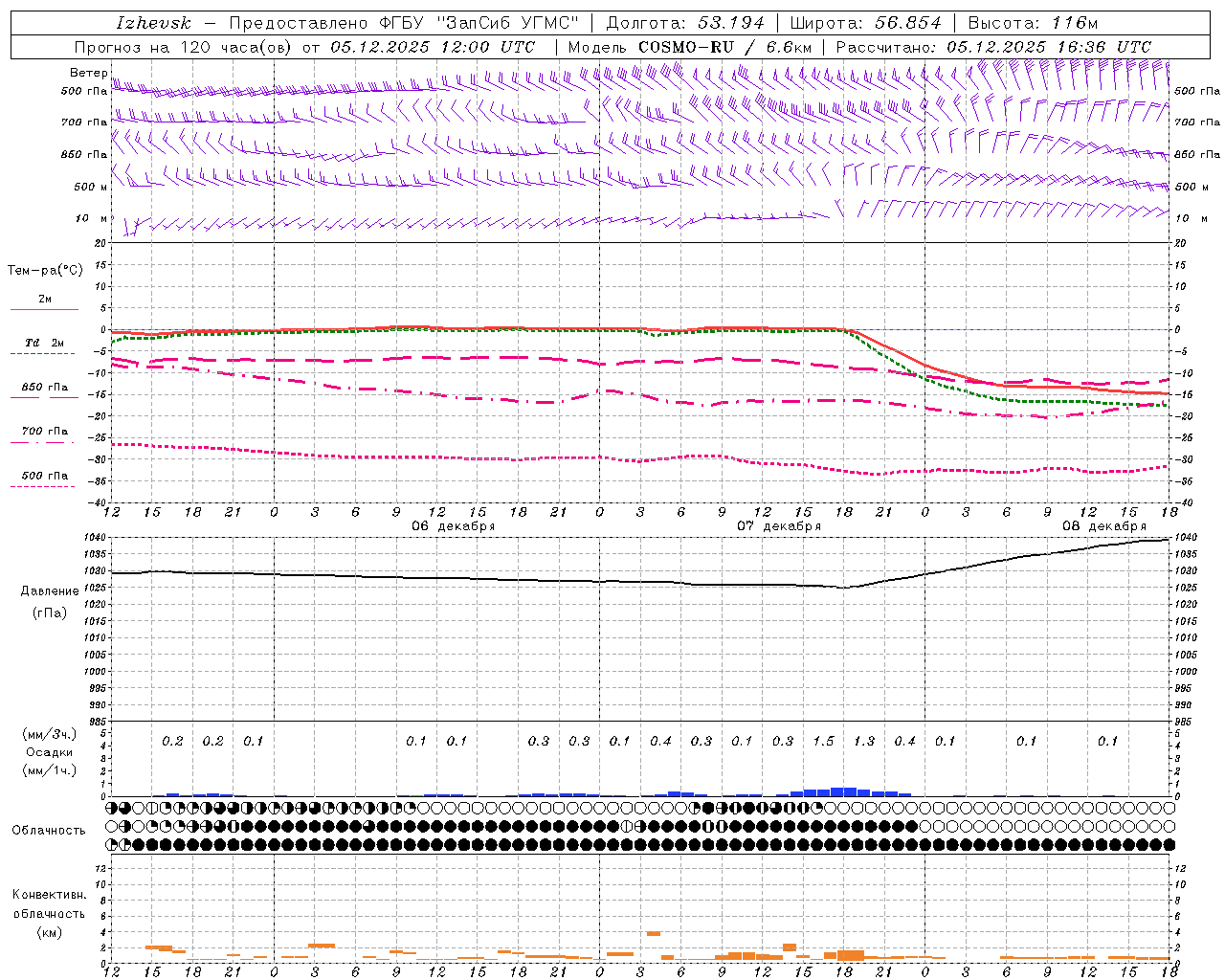Click the (мм/3ч.) precipitation unit label
This screenshot has width=1225, height=980.
click(x=50, y=734)
